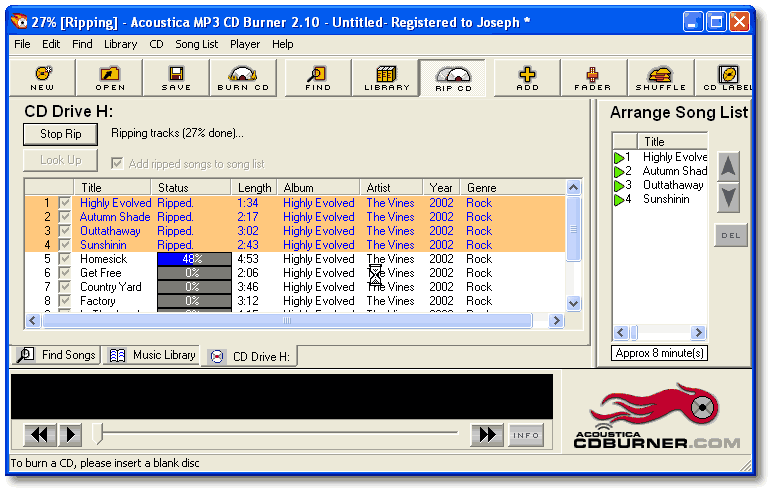Click song list horizontal scrollbar left arrow
This screenshot has width=771, height=491.
621,333
